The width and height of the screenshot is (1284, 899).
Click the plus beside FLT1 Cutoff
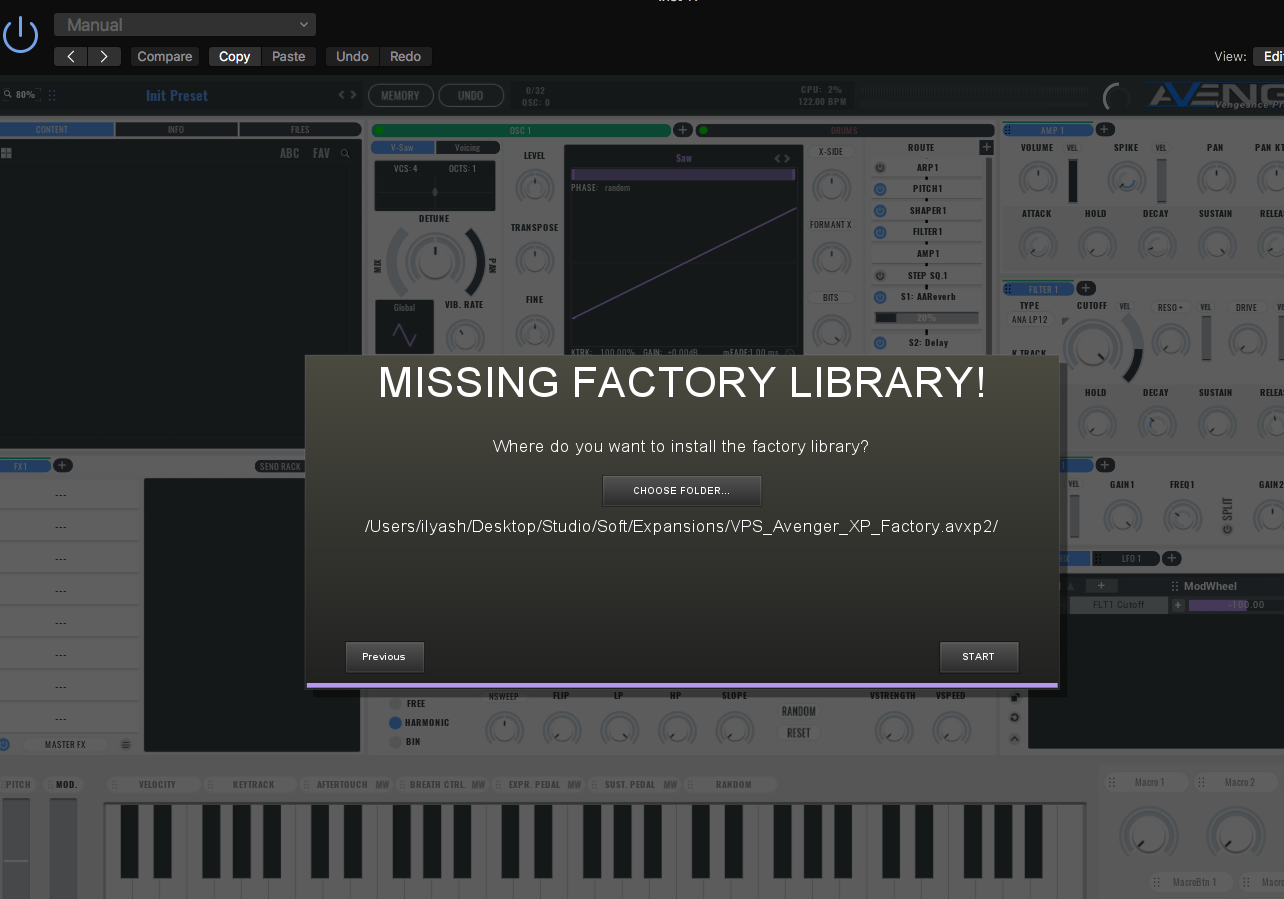1178,605
